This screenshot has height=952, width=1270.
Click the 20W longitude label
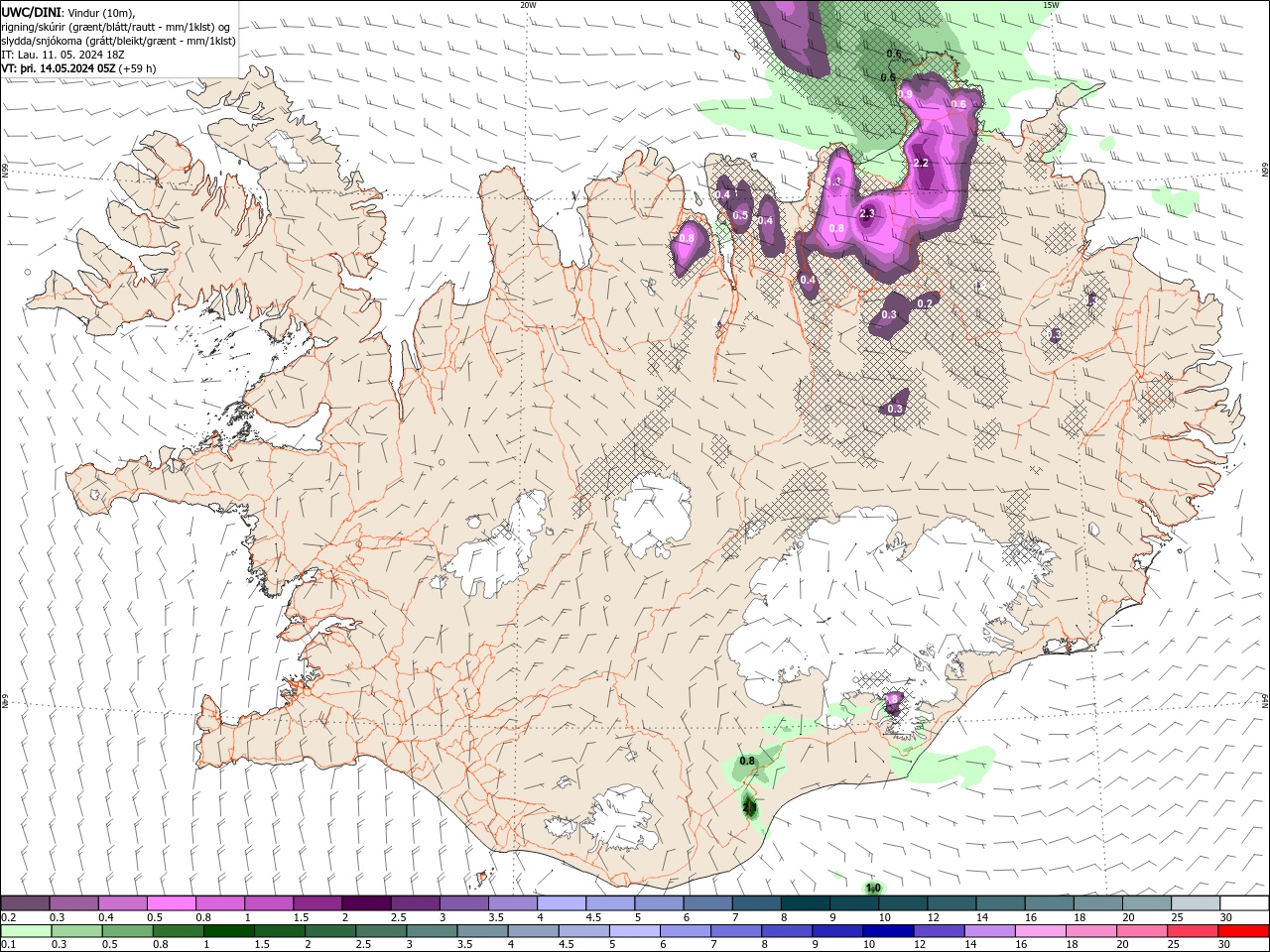coord(528,5)
